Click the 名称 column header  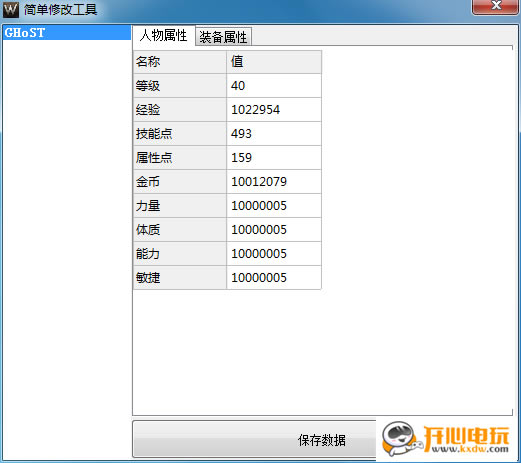[x=180, y=62]
